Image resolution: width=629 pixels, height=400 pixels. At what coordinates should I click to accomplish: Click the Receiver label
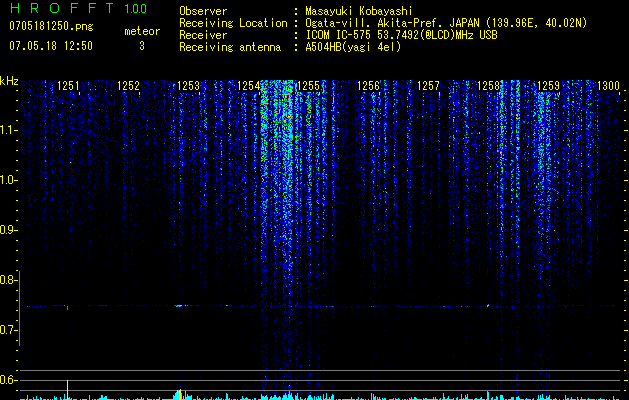coord(203,35)
